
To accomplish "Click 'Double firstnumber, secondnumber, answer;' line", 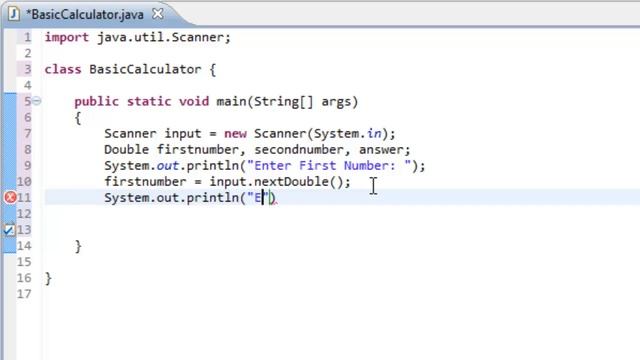I will pos(257,149).
